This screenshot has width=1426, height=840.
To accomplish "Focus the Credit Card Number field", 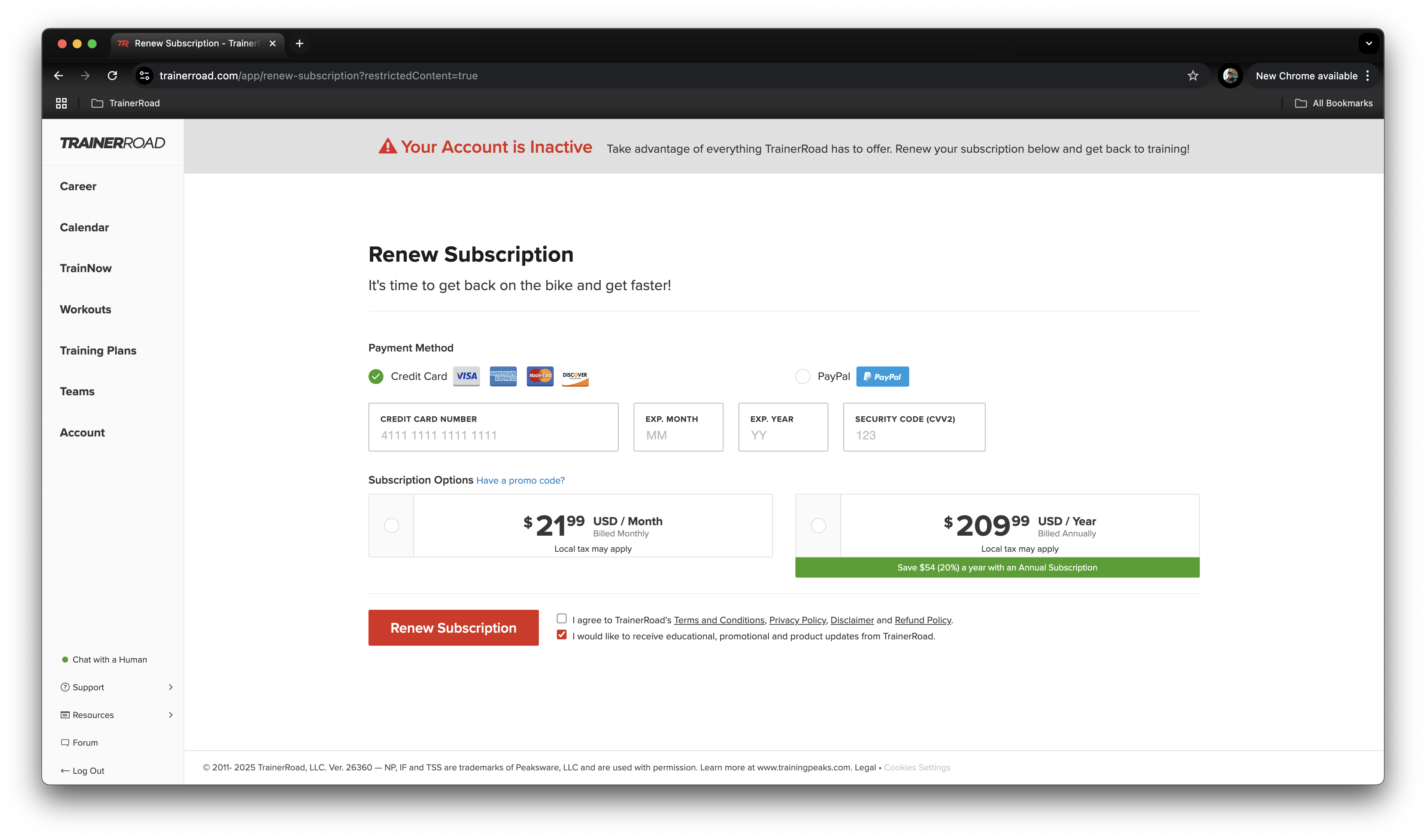I will (x=493, y=427).
